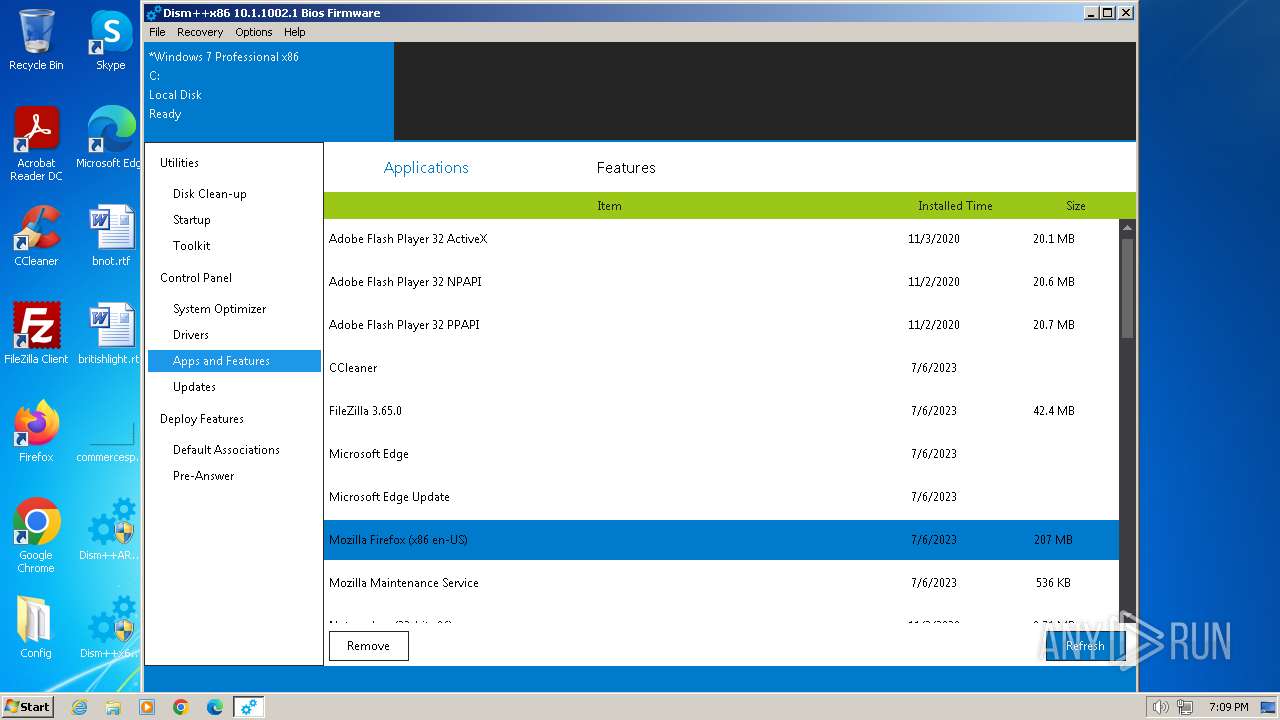Open the Dism++AR desktop icon

point(111,530)
